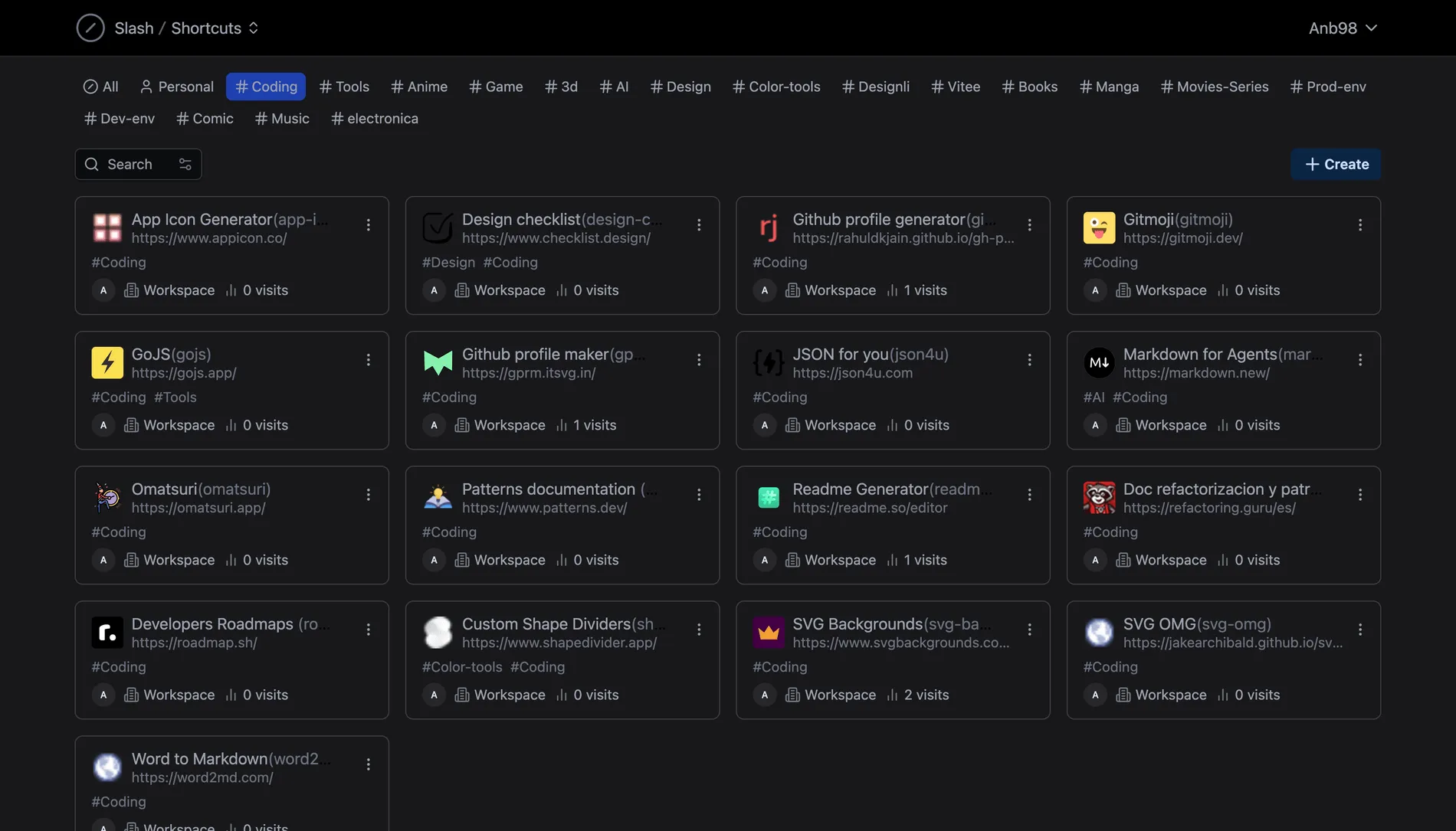Expand the Anb98 account dropdown
This screenshot has width=1456, height=831.
pyautogui.click(x=1343, y=28)
